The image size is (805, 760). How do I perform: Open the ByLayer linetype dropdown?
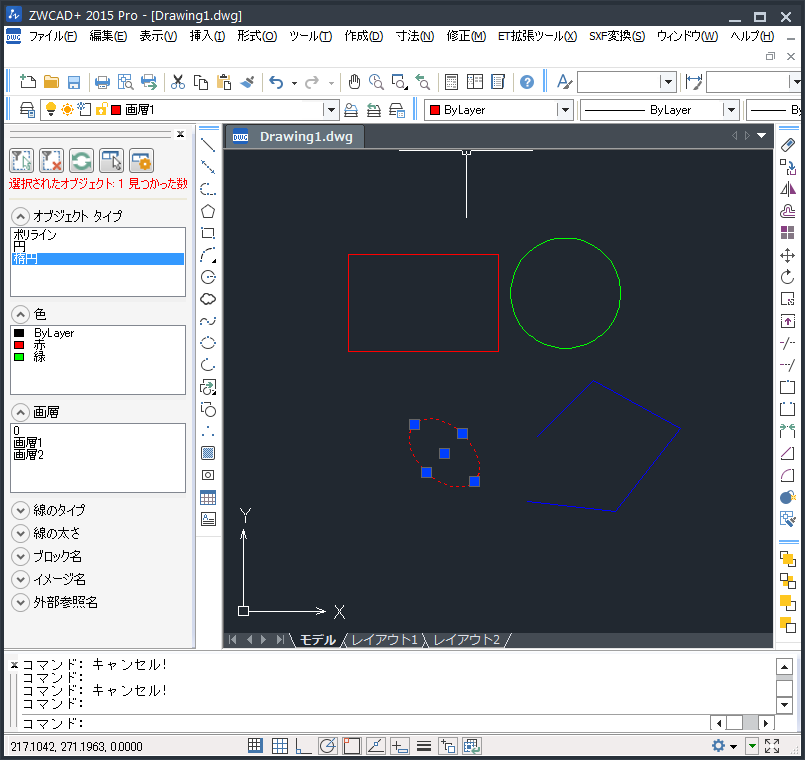[731, 110]
